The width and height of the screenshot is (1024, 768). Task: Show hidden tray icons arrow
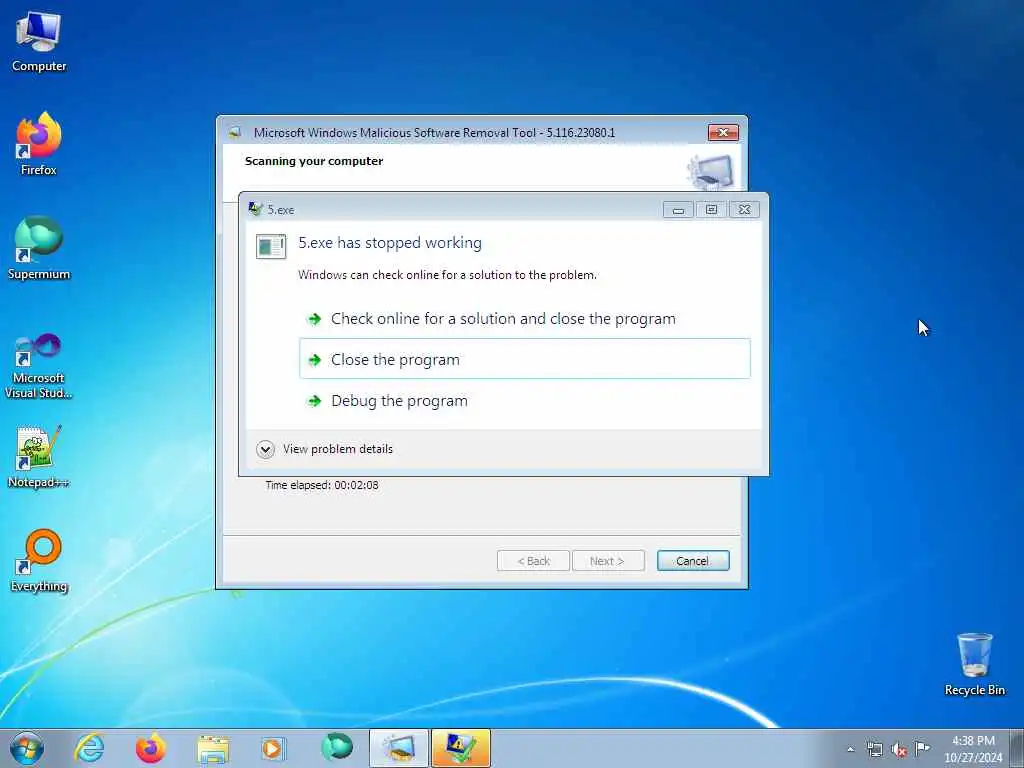(x=850, y=749)
